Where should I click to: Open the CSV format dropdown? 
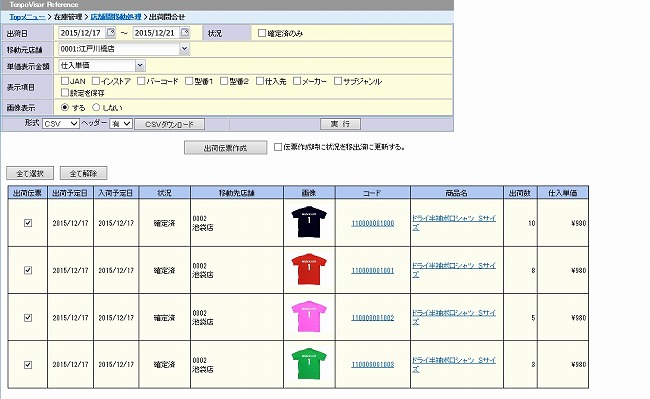(x=61, y=123)
